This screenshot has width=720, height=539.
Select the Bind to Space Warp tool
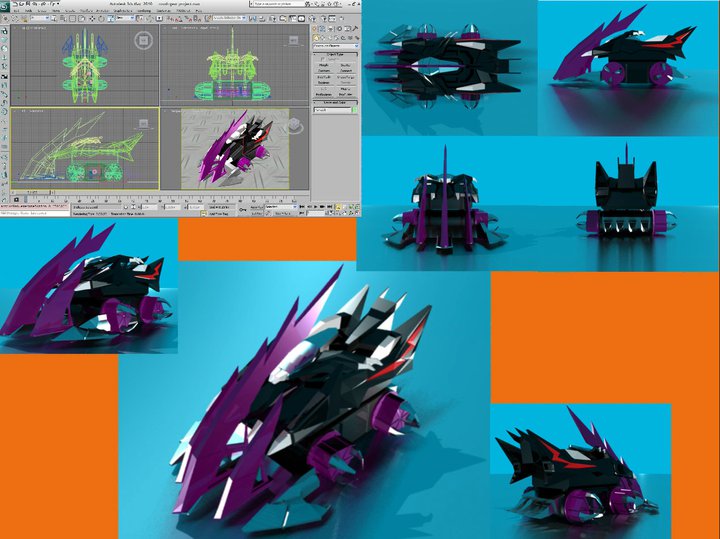24,18
